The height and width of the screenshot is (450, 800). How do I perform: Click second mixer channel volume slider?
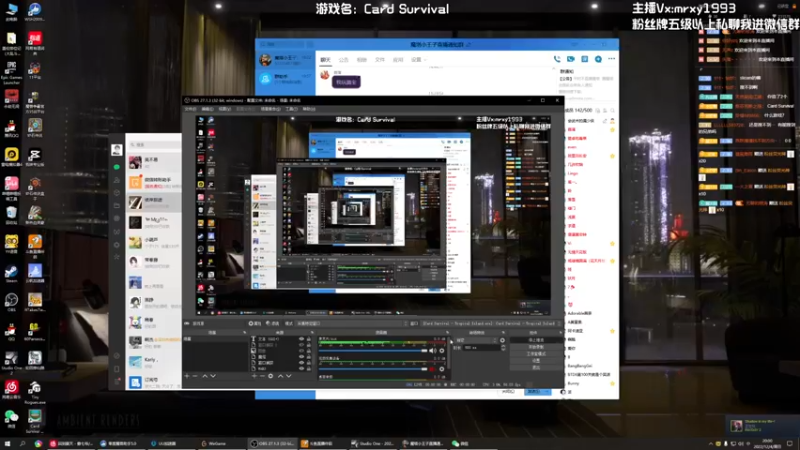[373, 369]
